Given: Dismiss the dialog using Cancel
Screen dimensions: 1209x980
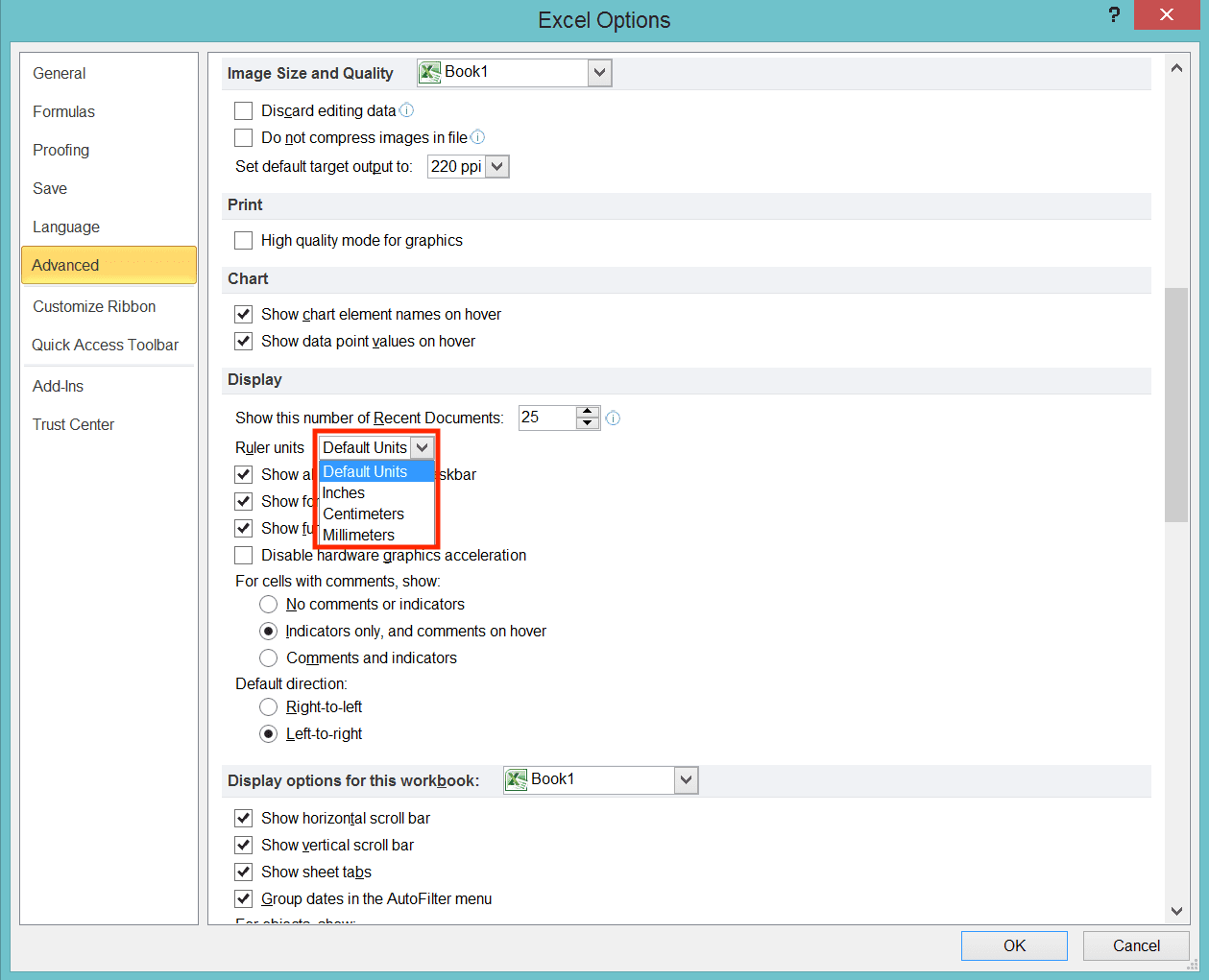Looking at the screenshot, I should pyautogui.click(x=1136, y=945).
